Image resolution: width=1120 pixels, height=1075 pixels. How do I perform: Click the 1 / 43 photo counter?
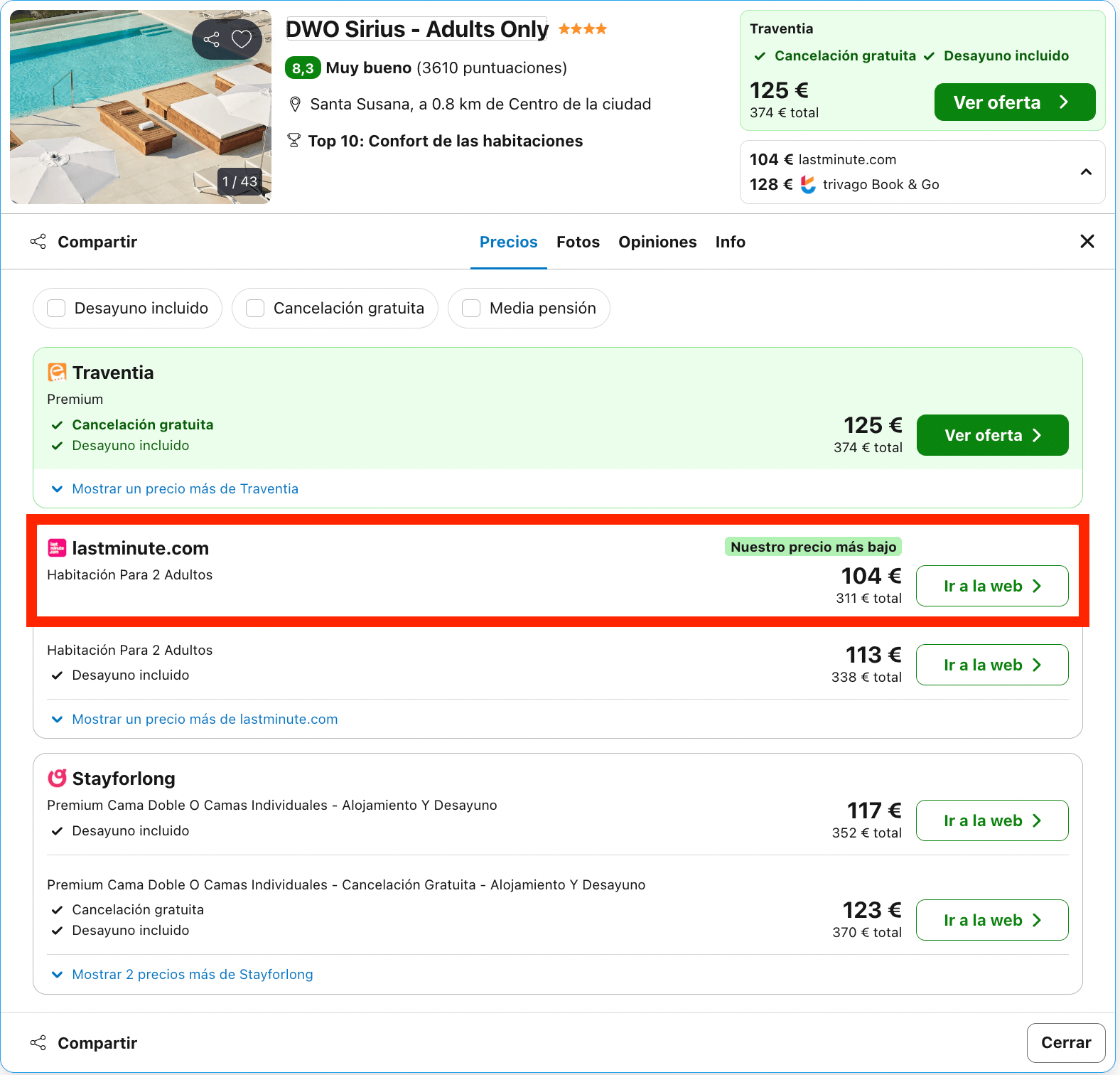(x=239, y=182)
